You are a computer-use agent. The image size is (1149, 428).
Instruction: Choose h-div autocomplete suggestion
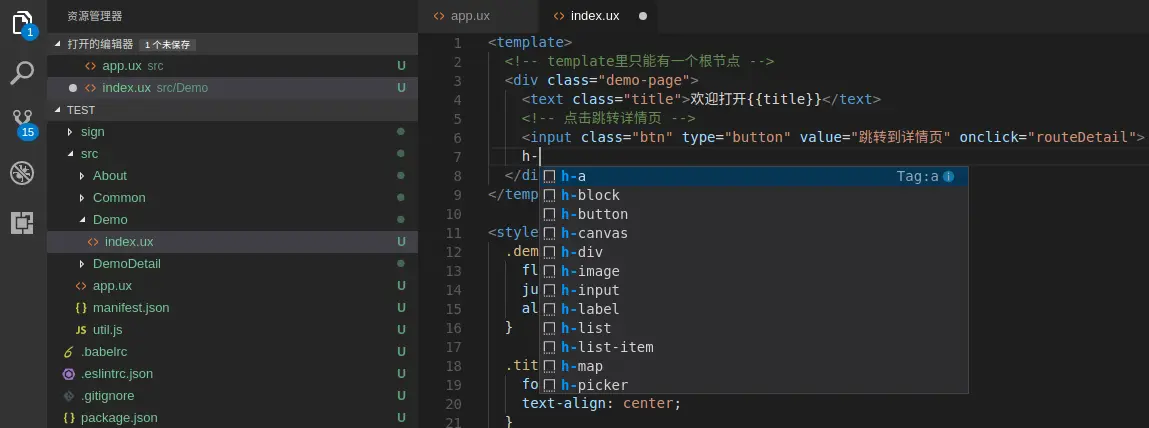[x=753, y=253]
